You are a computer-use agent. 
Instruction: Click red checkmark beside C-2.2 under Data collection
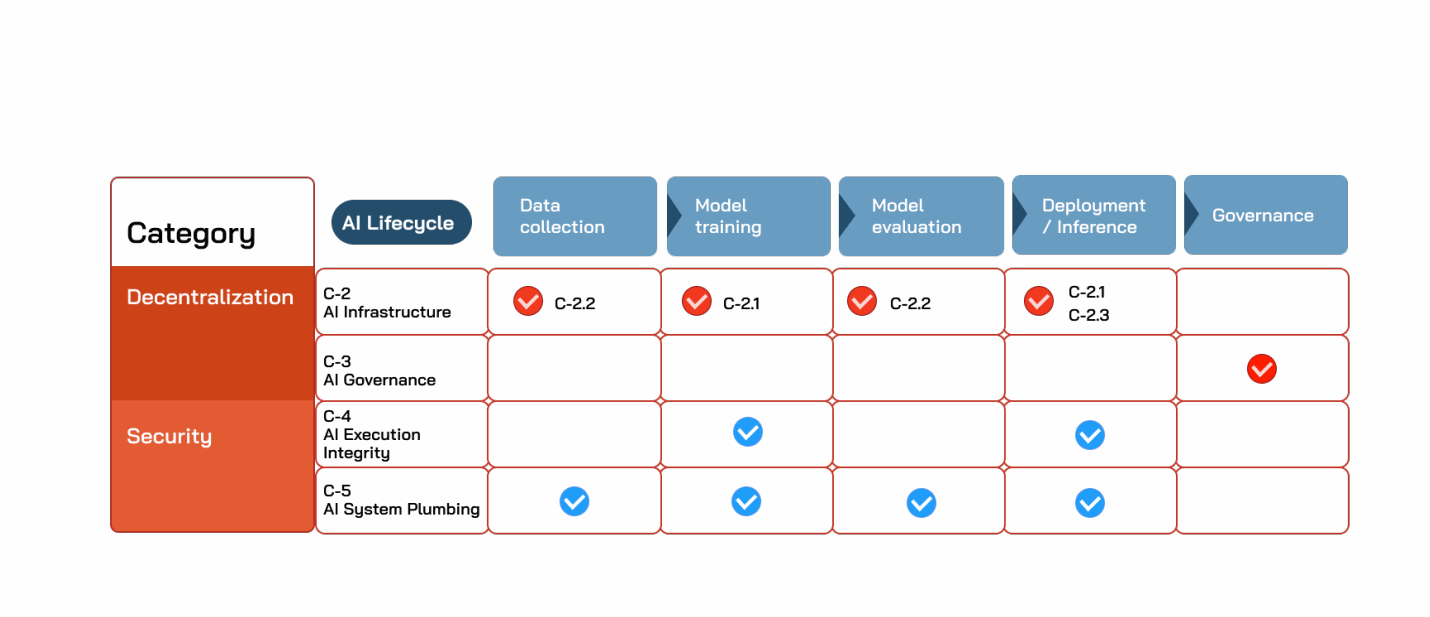click(x=528, y=301)
